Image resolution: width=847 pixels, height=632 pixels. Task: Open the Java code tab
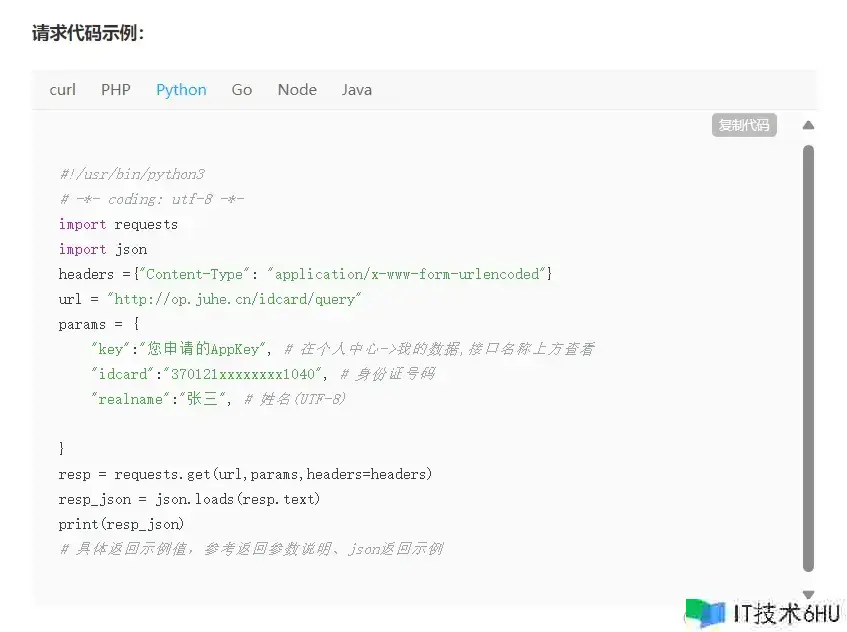click(x=357, y=90)
